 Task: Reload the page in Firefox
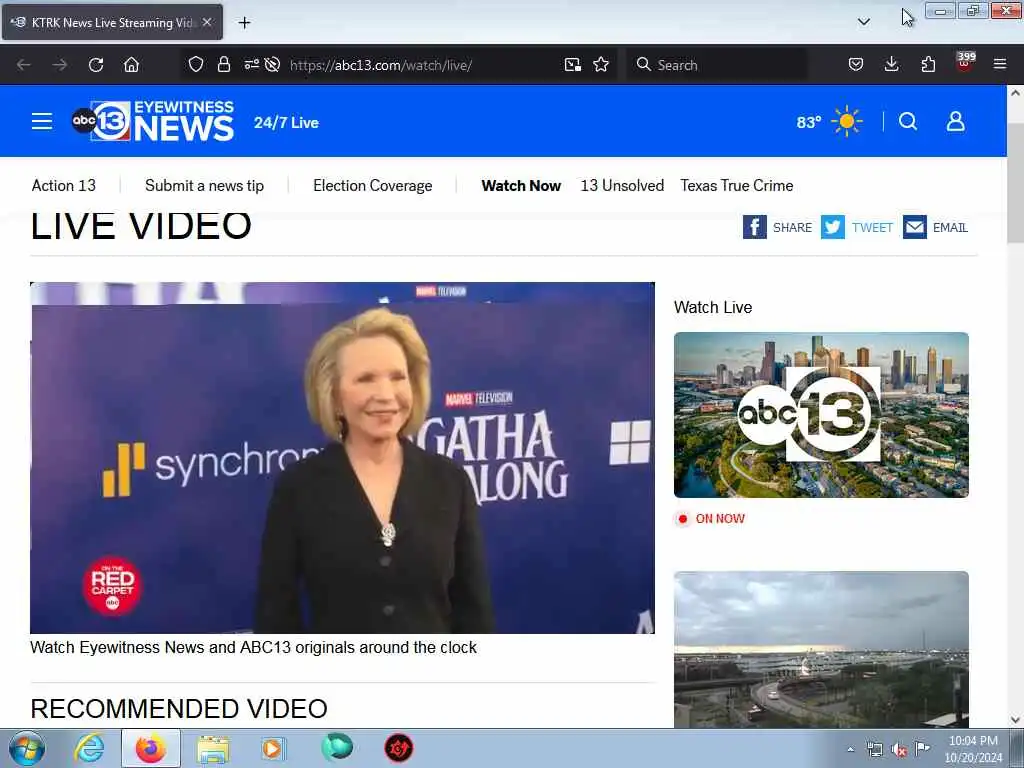pyautogui.click(x=96, y=65)
